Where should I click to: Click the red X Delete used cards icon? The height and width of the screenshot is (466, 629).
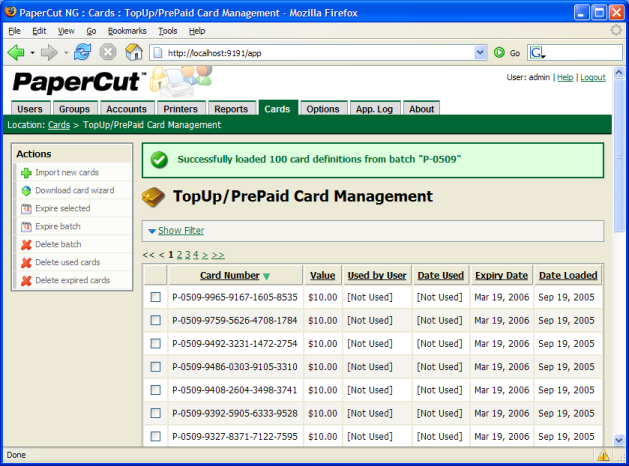tap(26, 263)
